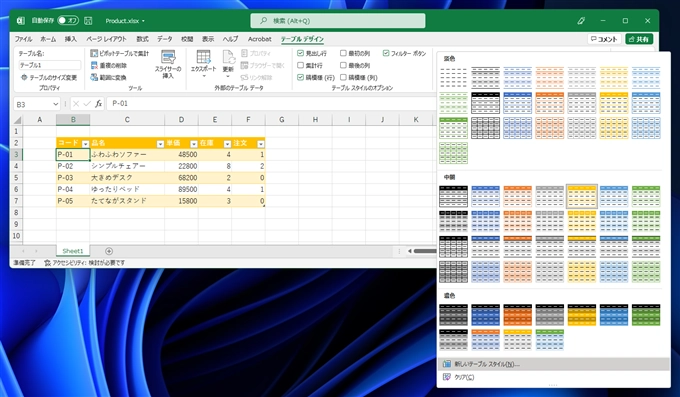Click the 共有 button
Image resolution: width=680 pixels, height=397 pixels.
click(x=639, y=39)
